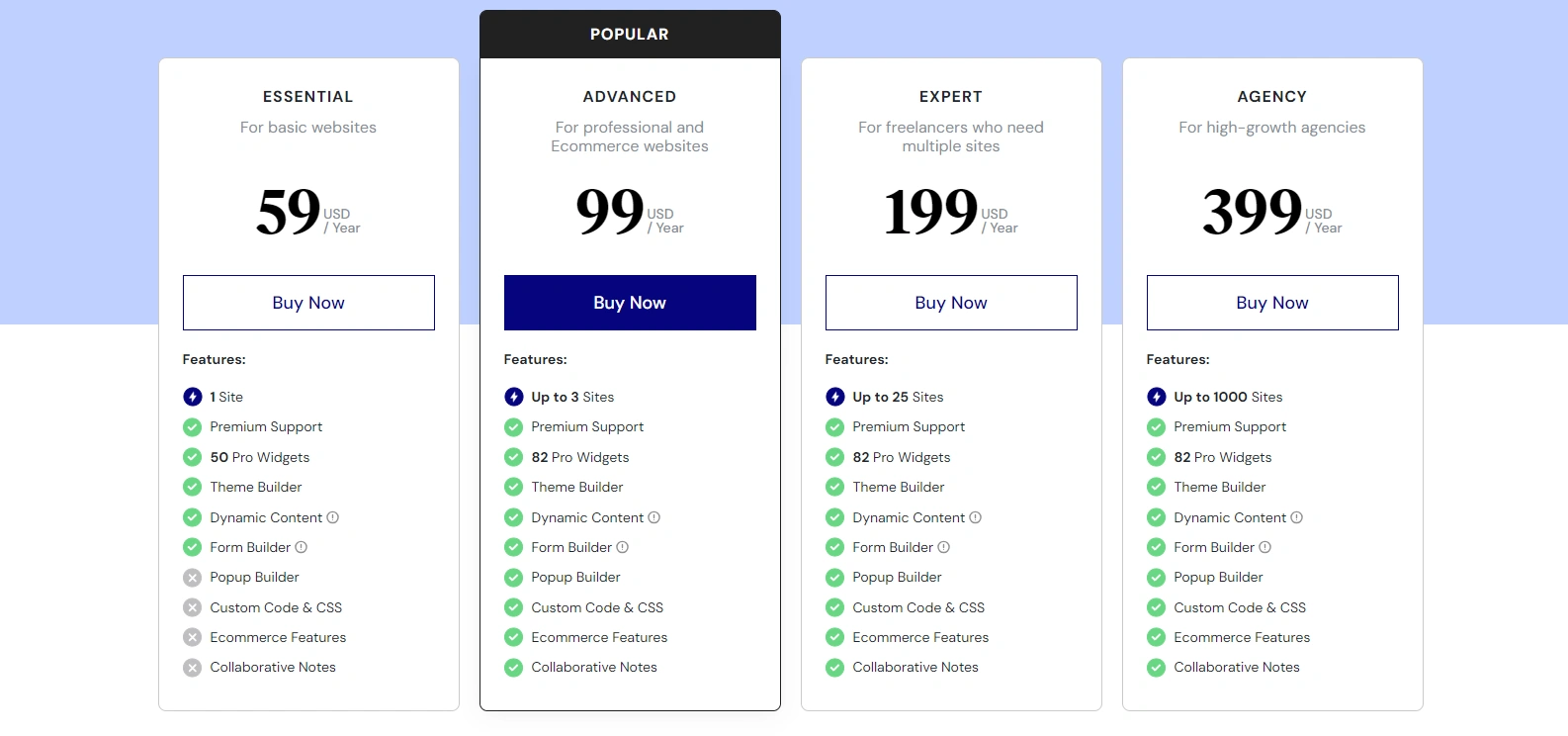Click the checkmark beside Collaborative Notes in Agency
The width and height of the screenshot is (1568, 736).
[1157, 667]
